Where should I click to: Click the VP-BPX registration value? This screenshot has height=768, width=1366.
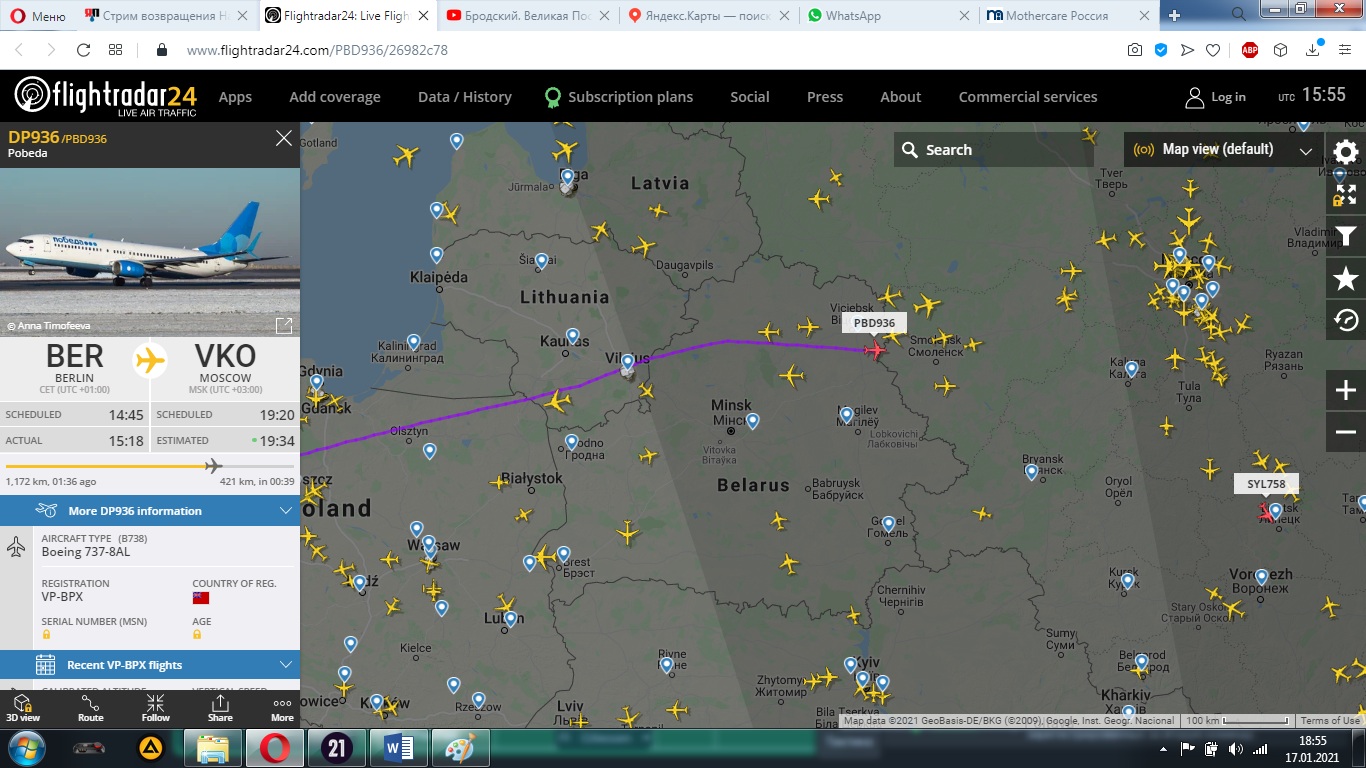click(62, 597)
